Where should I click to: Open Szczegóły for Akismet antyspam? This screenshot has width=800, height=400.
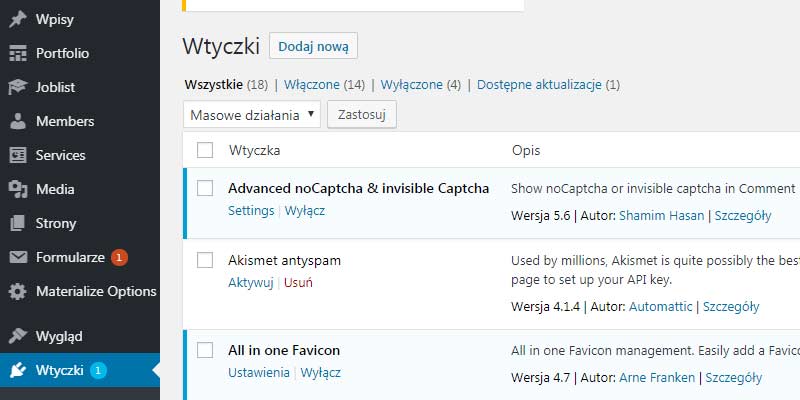coord(731,307)
